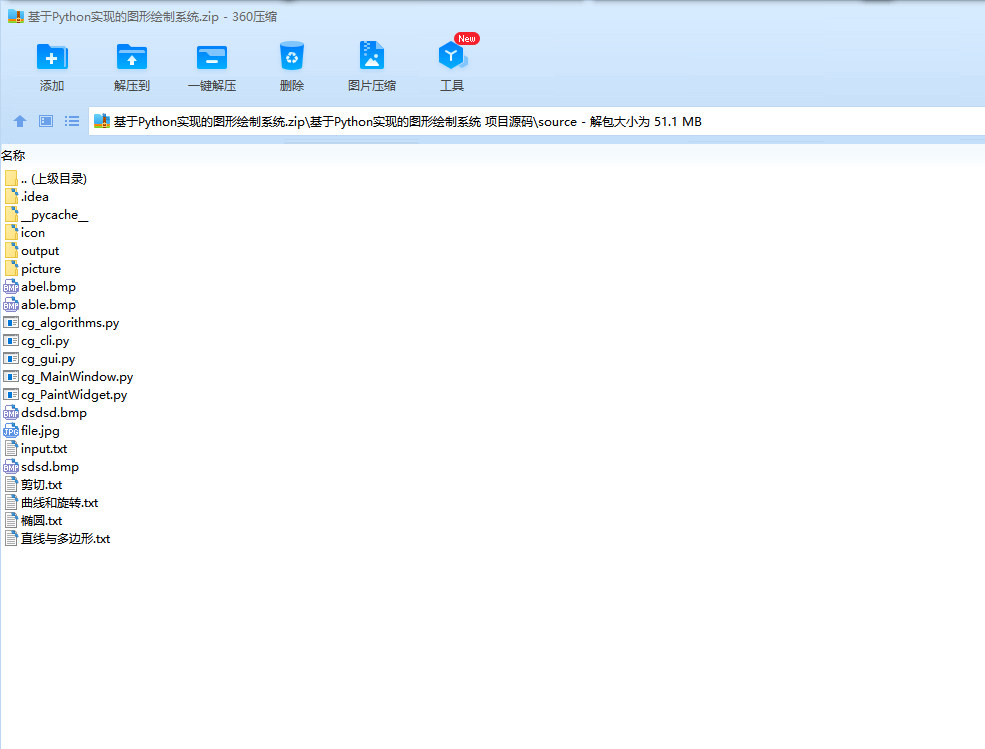Click the address path field

coord(537,121)
